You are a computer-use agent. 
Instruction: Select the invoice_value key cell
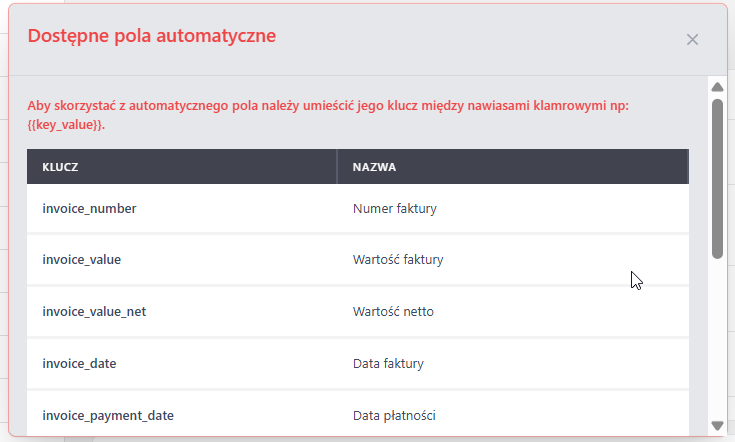82,260
